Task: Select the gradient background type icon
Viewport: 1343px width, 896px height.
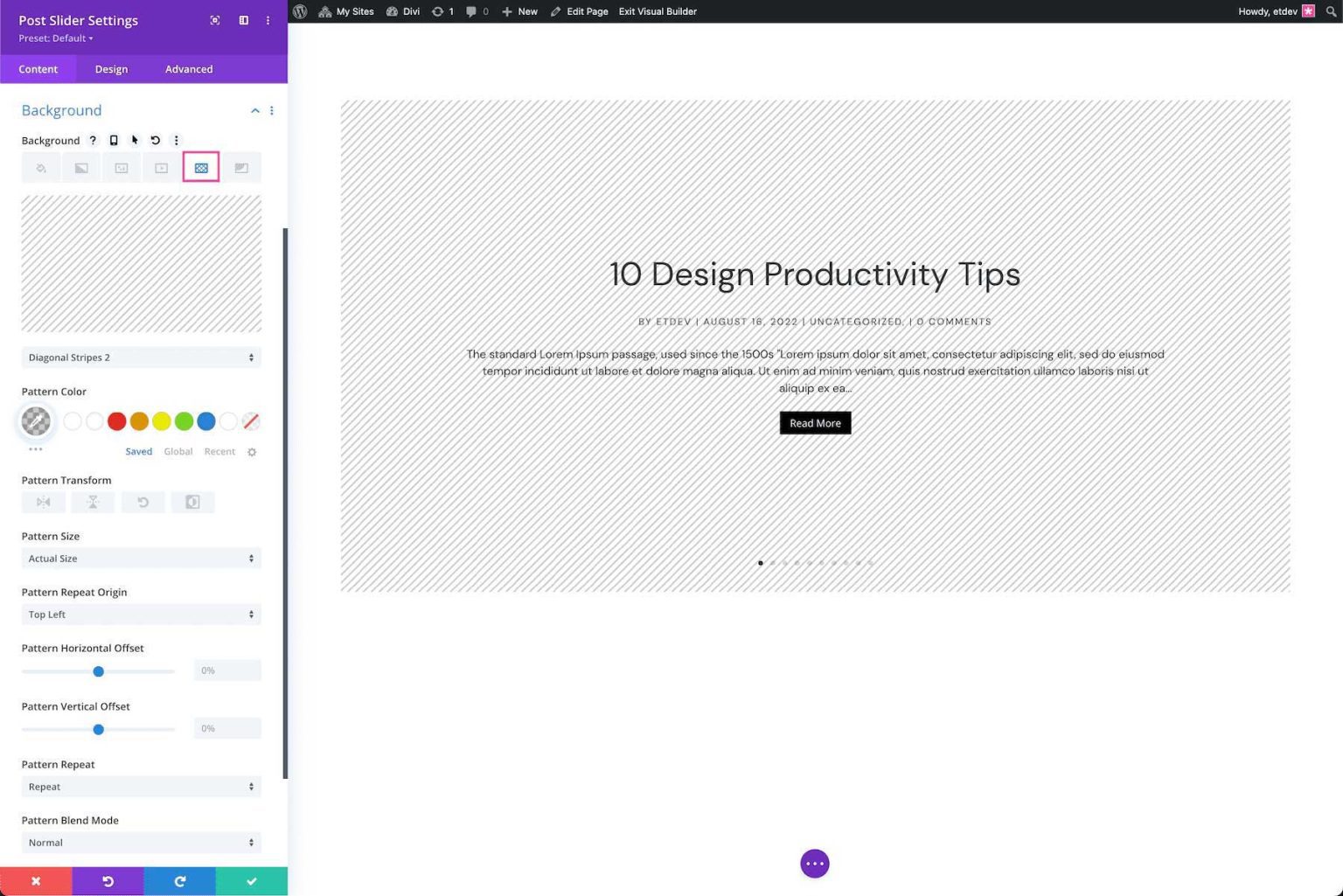Action: pyautogui.click(x=80, y=167)
